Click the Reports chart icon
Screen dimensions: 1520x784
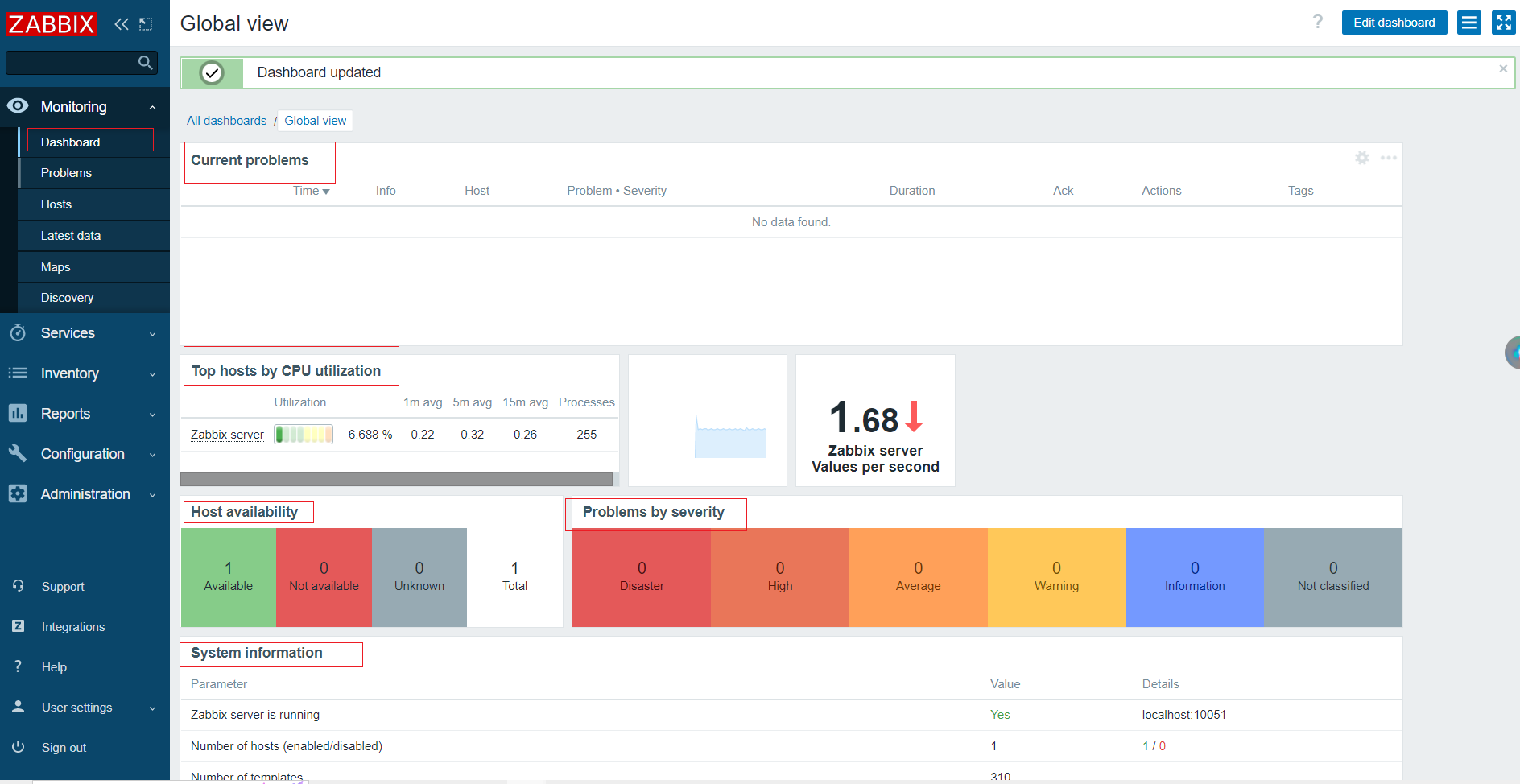tap(18, 413)
